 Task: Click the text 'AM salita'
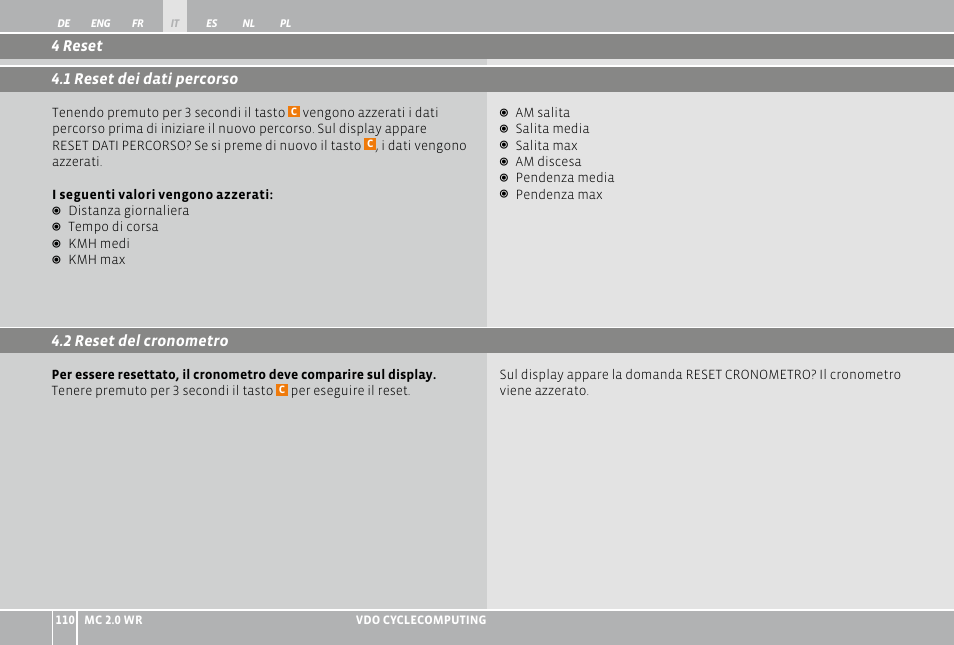coord(543,113)
